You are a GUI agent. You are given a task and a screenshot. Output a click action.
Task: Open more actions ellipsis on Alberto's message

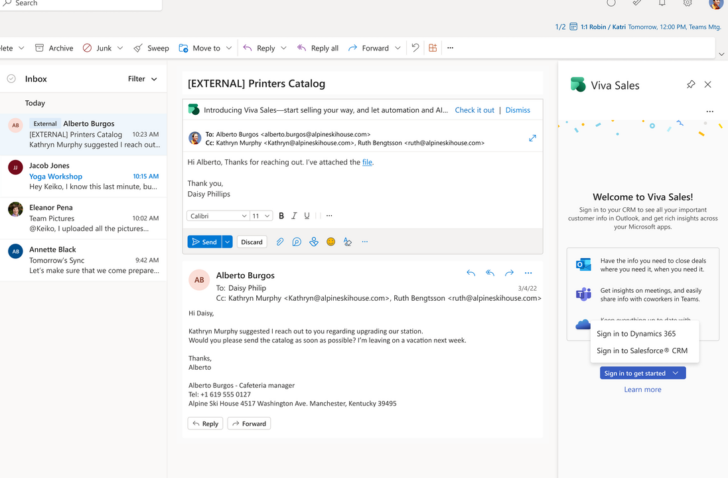(528, 273)
